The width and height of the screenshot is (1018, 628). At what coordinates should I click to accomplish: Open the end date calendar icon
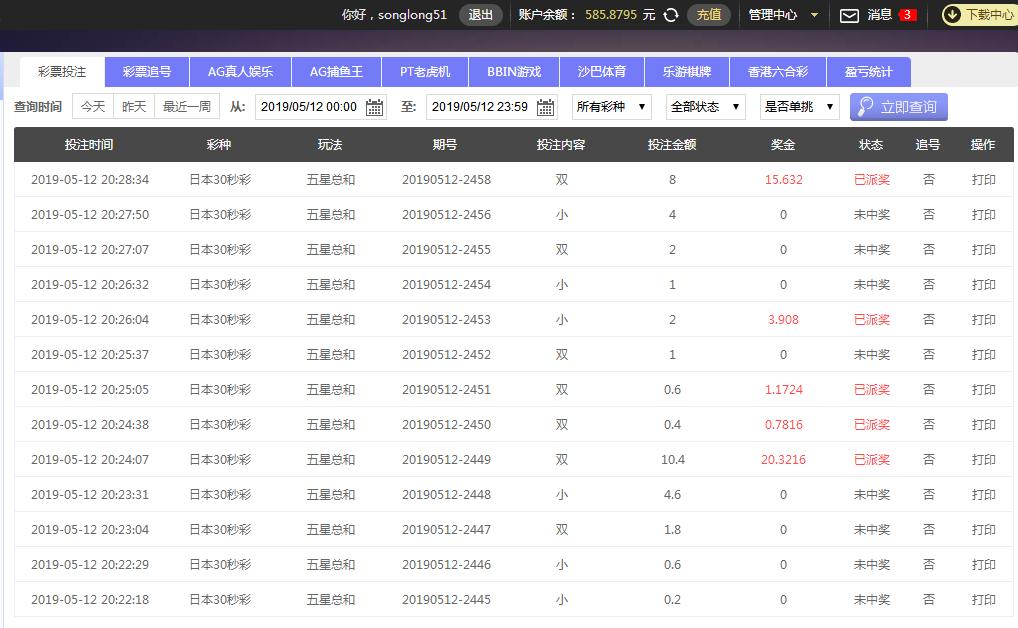(546, 107)
